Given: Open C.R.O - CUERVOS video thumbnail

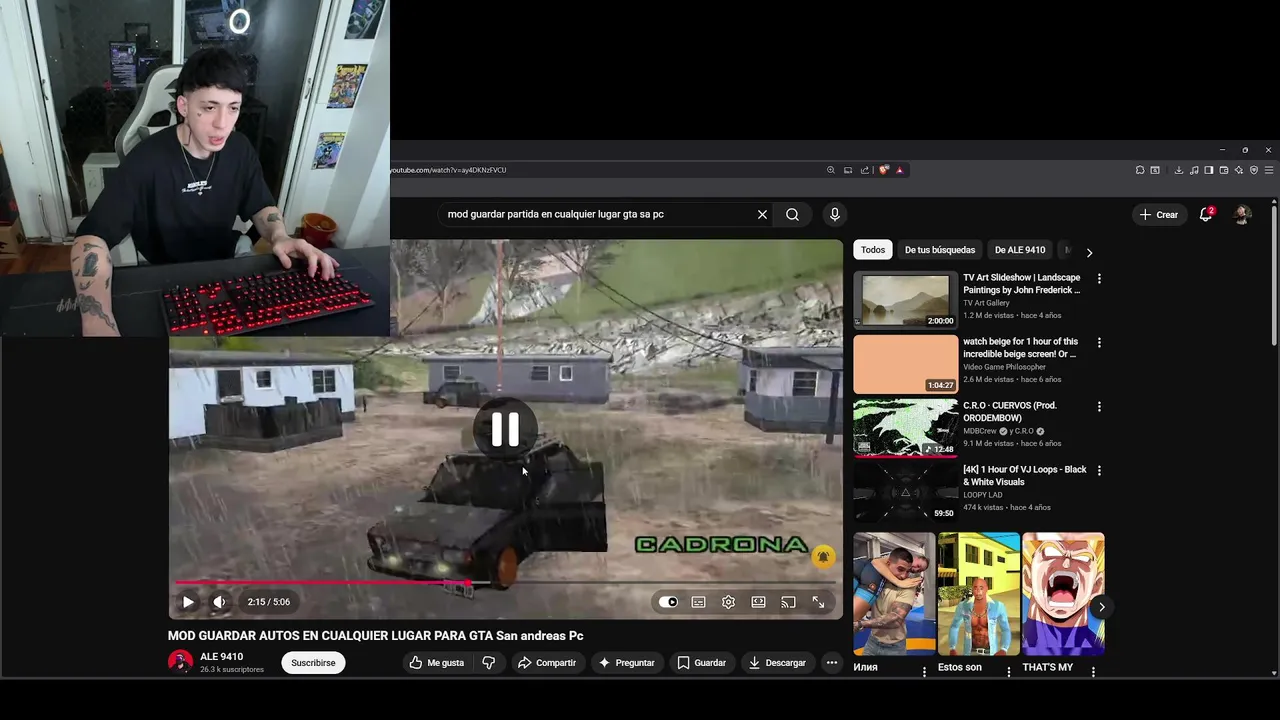Looking at the screenshot, I should 905,427.
